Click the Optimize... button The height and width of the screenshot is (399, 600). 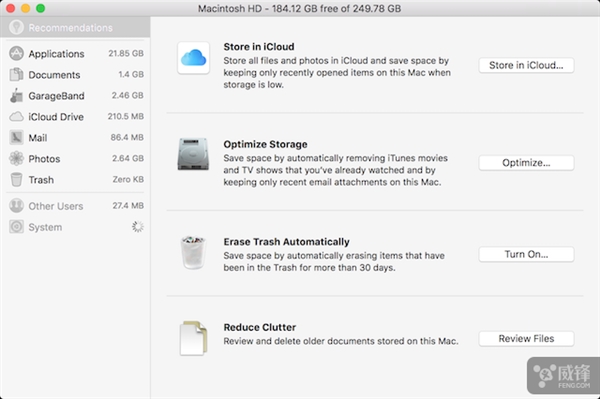click(x=526, y=163)
